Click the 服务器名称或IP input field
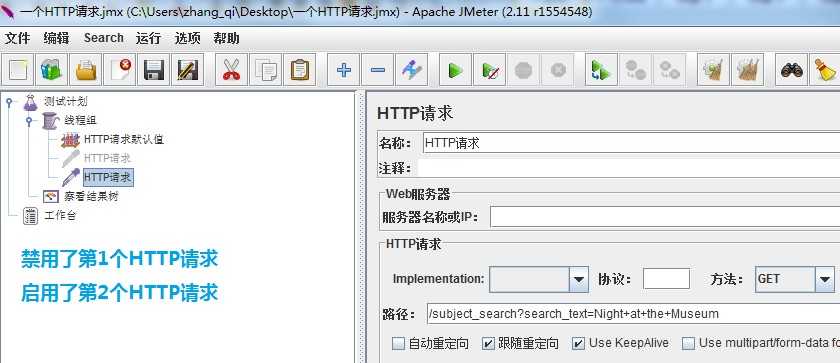 (665, 217)
